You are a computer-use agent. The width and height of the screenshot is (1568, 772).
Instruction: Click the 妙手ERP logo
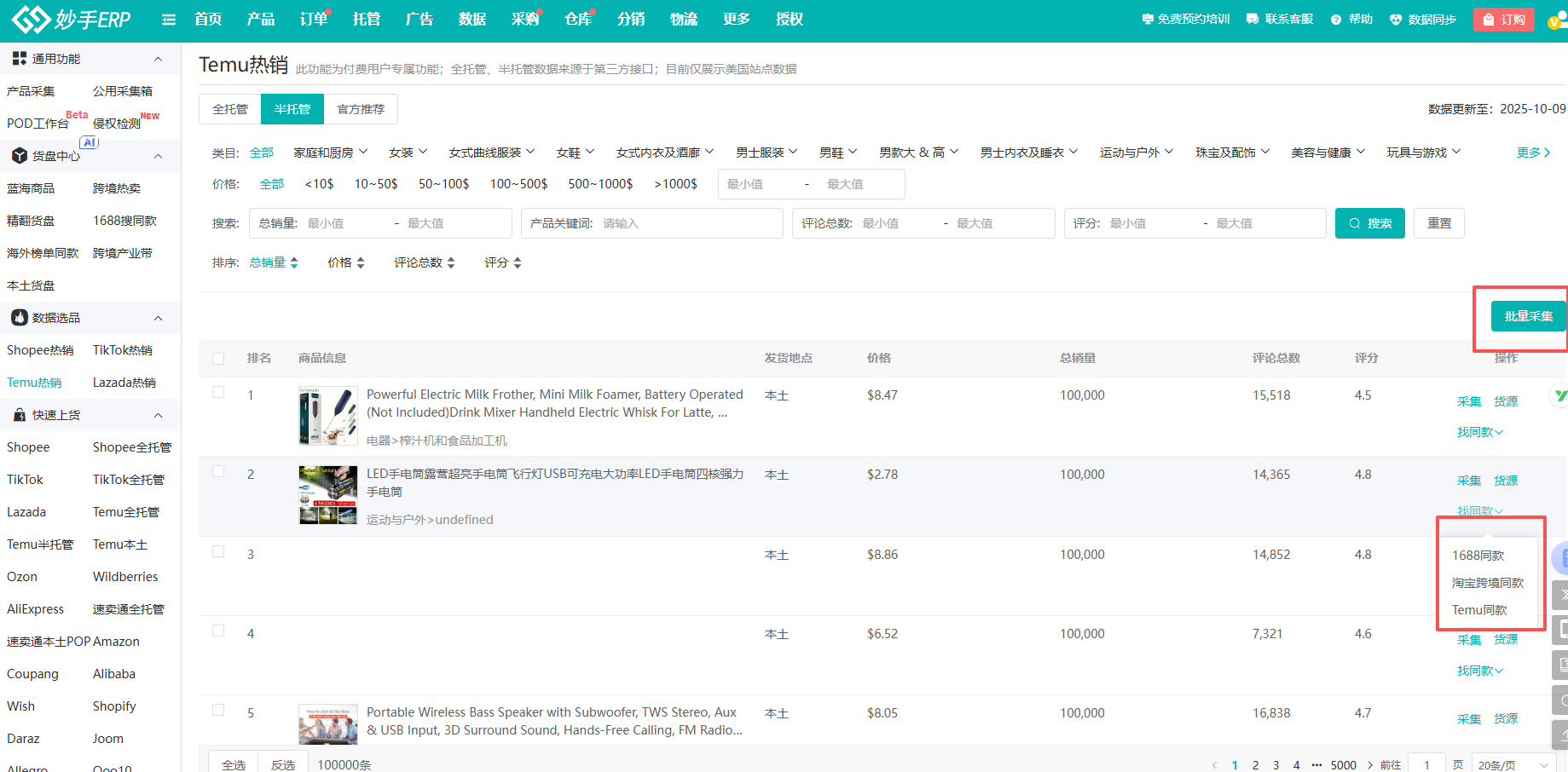pos(72,19)
